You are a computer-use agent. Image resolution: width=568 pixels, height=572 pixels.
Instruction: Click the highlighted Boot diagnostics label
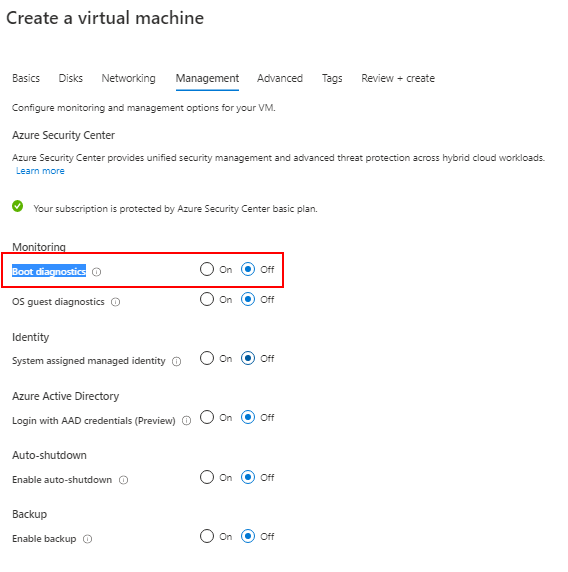[49, 272]
